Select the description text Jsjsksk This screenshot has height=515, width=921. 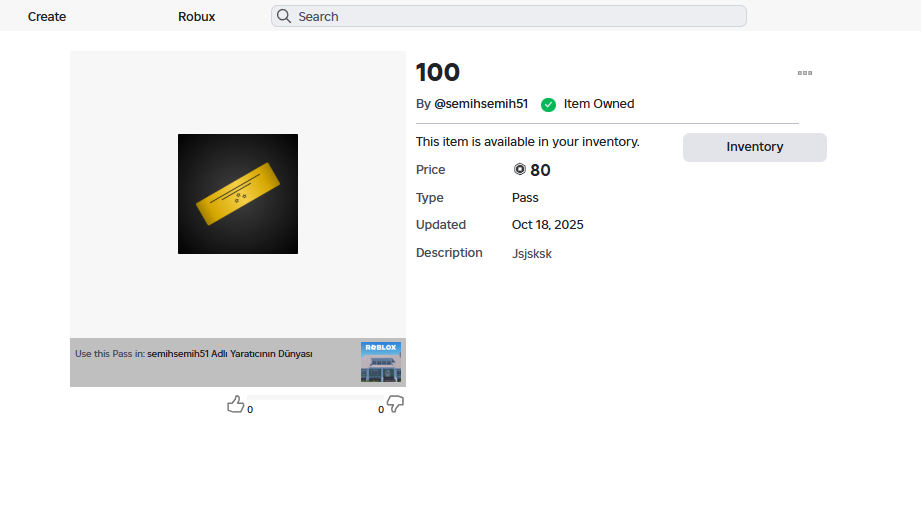click(x=532, y=254)
